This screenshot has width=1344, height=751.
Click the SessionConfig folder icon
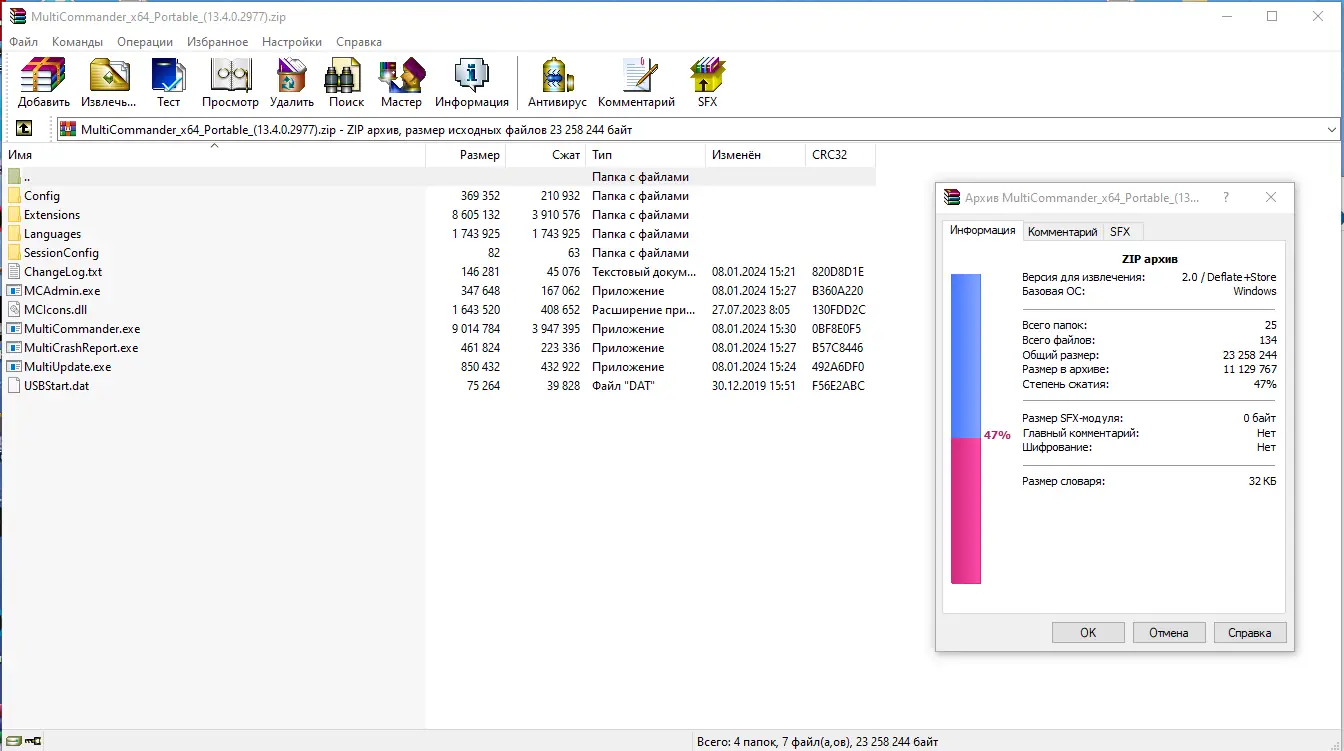pyautogui.click(x=14, y=253)
